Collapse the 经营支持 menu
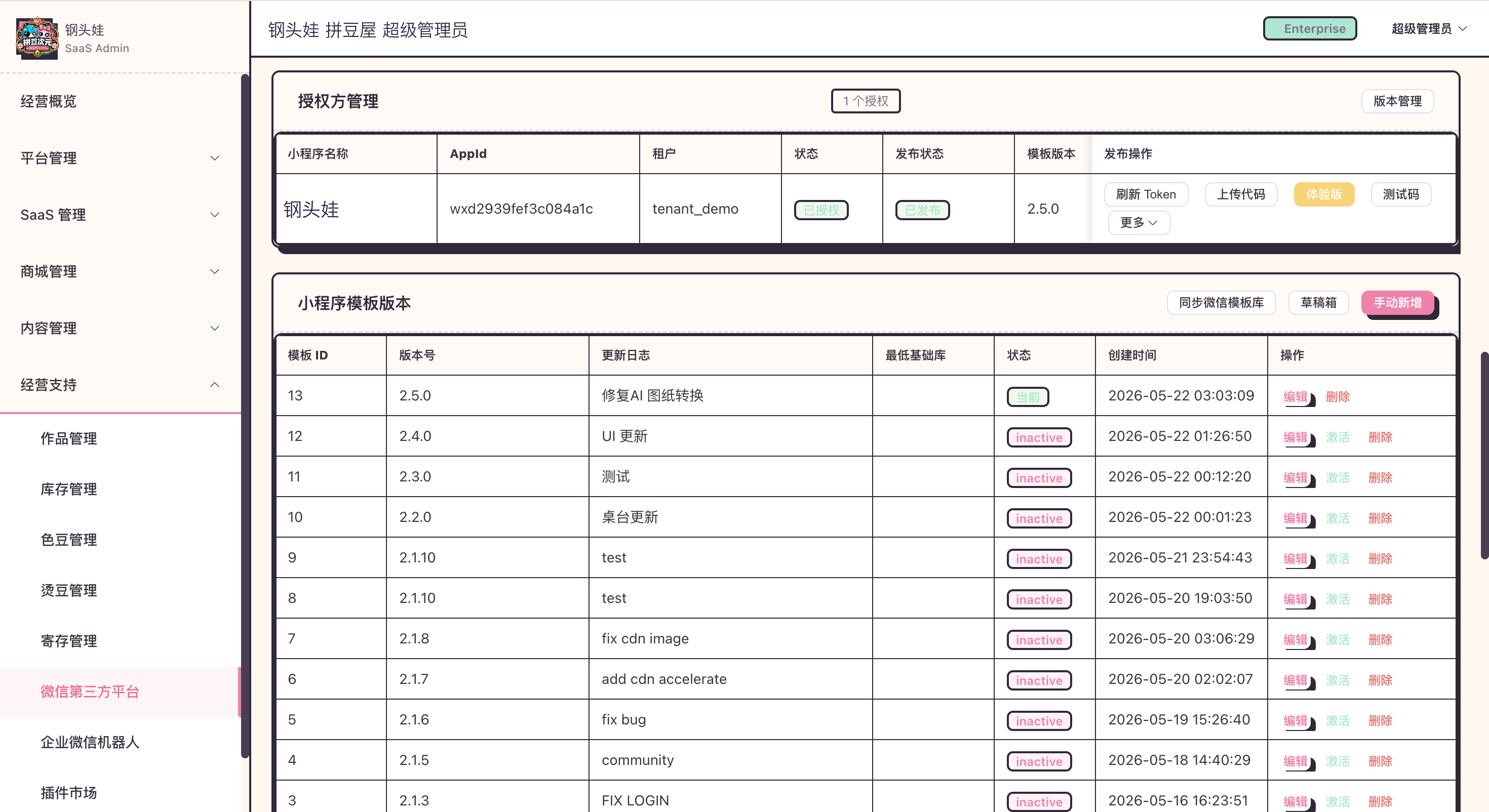Screen dimensions: 1489x812 click(x=120, y=385)
